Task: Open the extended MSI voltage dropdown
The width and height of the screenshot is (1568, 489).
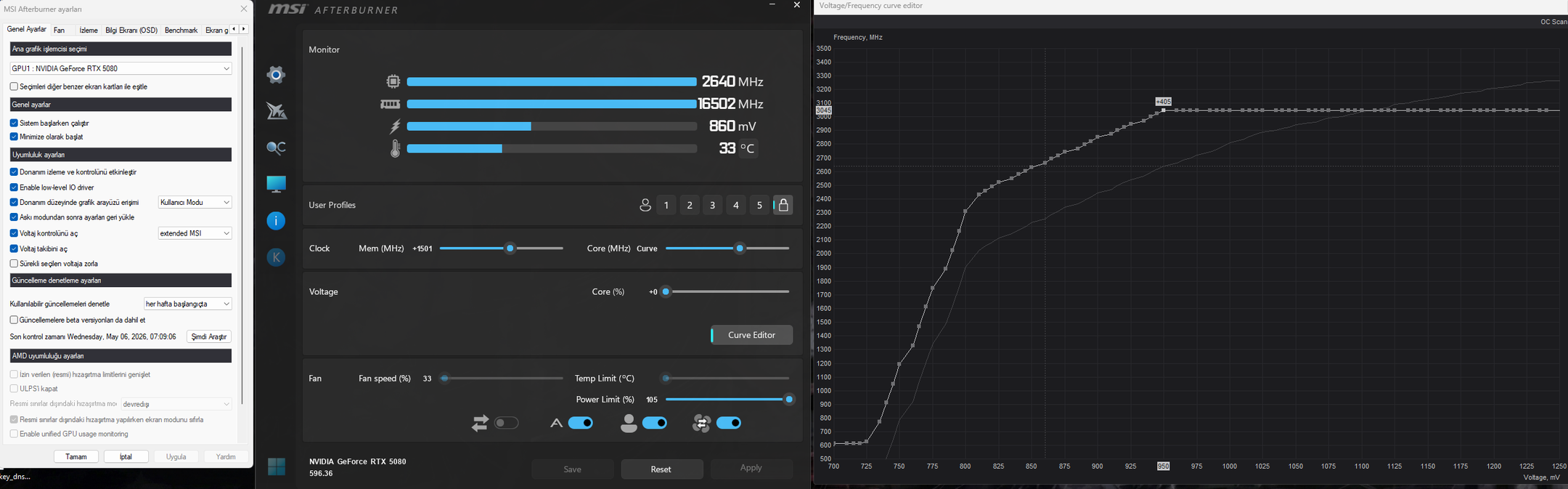Action: pyautogui.click(x=195, y=233)
